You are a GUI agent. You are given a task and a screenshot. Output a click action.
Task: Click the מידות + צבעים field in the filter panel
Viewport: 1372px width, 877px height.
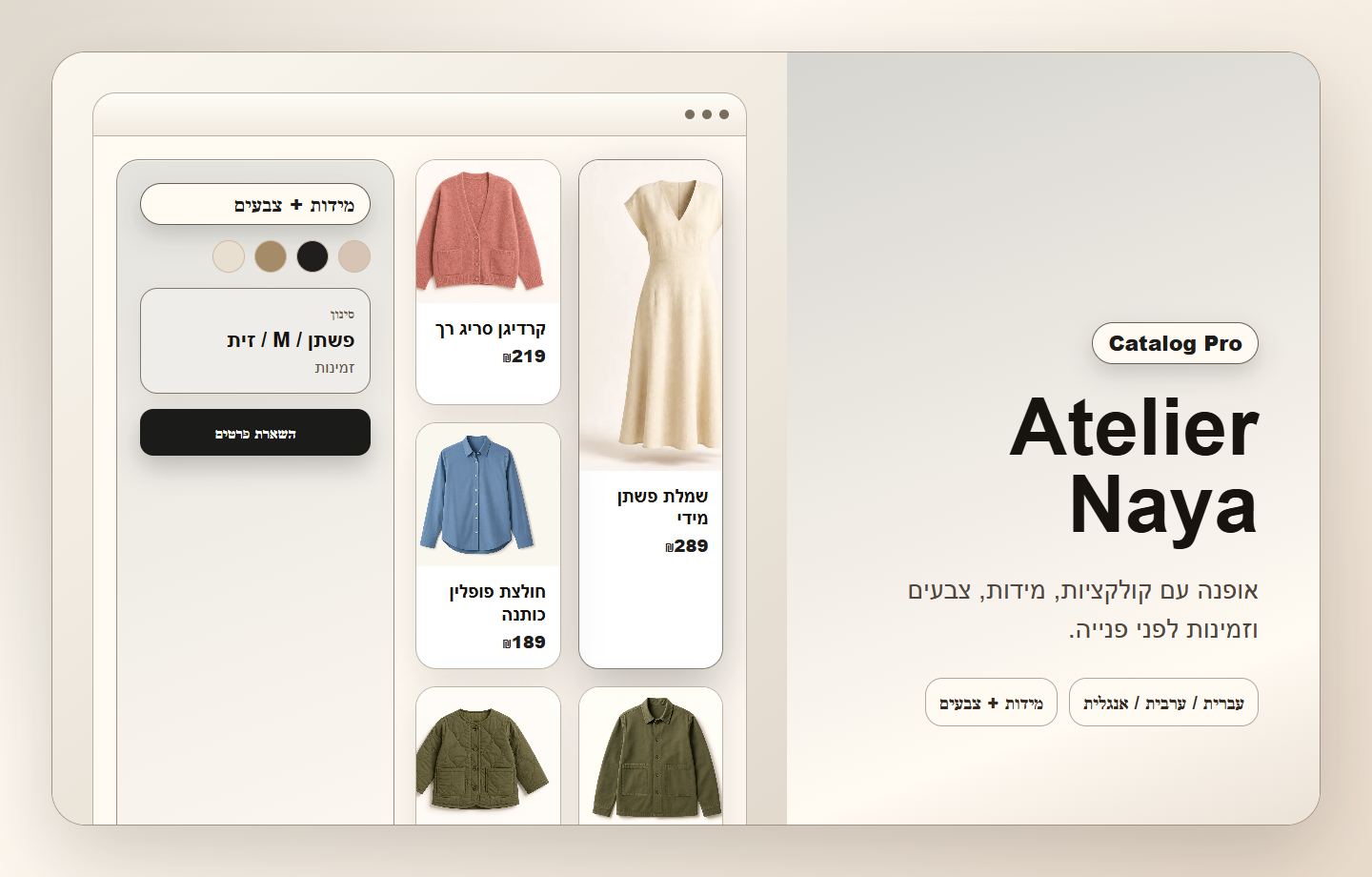(255, 204)
